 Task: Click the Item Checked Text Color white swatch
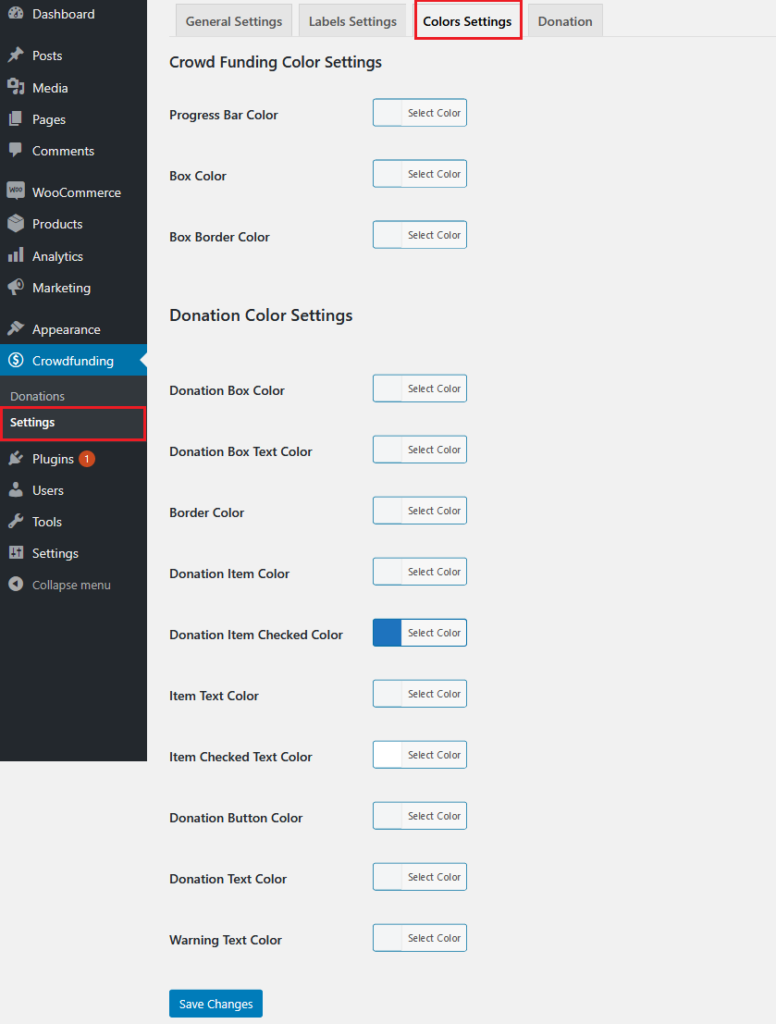click(387, 755)
